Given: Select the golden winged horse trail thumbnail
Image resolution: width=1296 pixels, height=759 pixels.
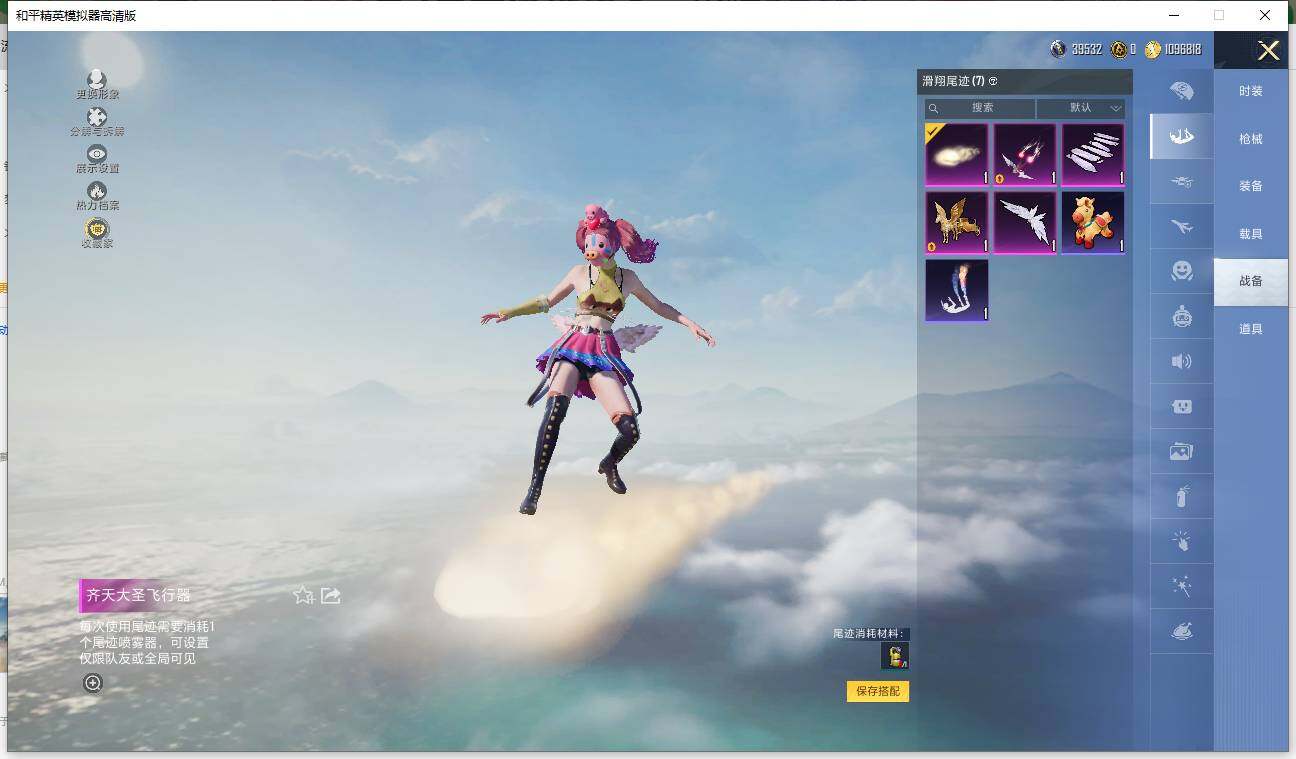Looking at the screenshot, I should pyautogui.click(x=957, y=222).
